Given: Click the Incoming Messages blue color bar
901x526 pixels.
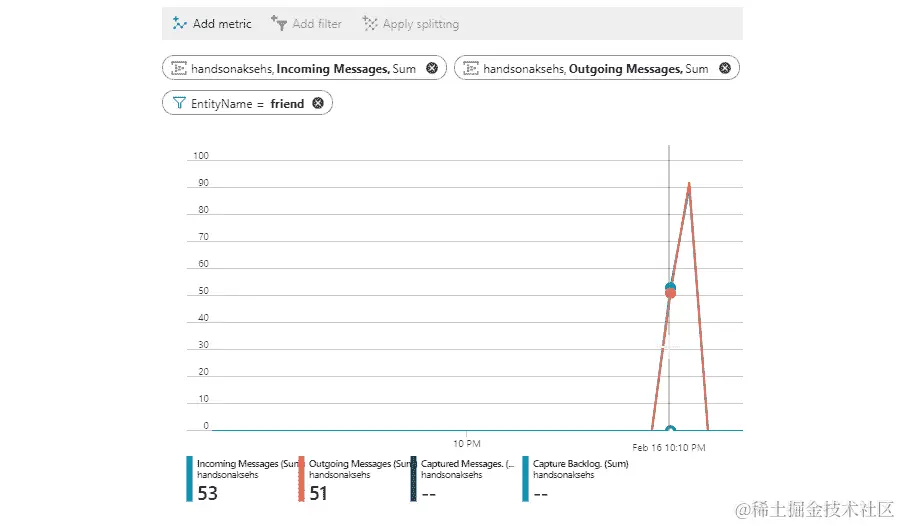Looking at the screenshot, I should click(189, 479).
